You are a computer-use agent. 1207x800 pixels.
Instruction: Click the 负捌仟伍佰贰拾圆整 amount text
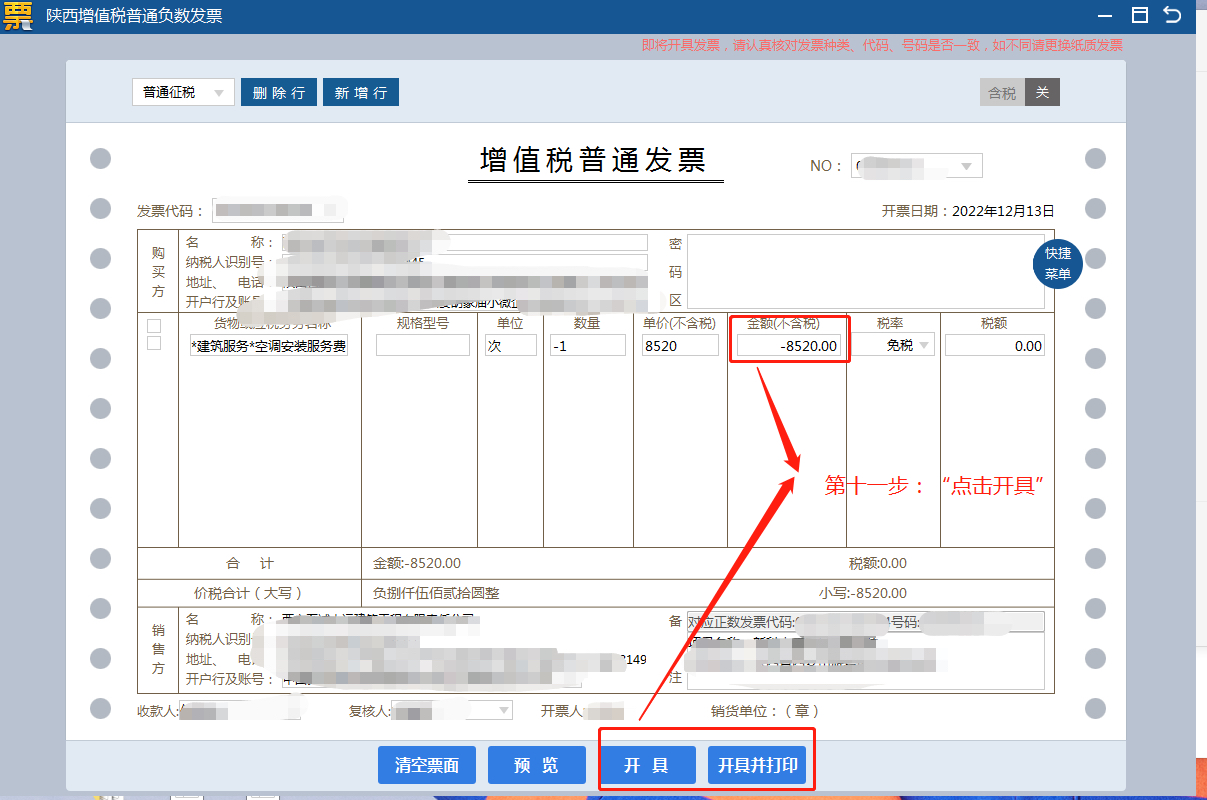click(x=436, y=593)
